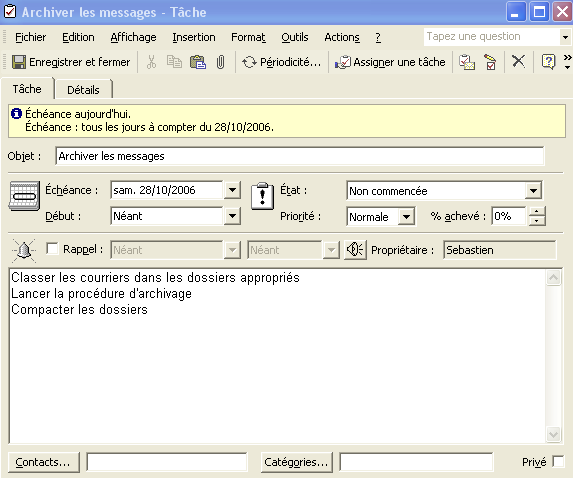The image size is (573, 478).
Task: Check the Privé checkbox
Action: point(558,461)
